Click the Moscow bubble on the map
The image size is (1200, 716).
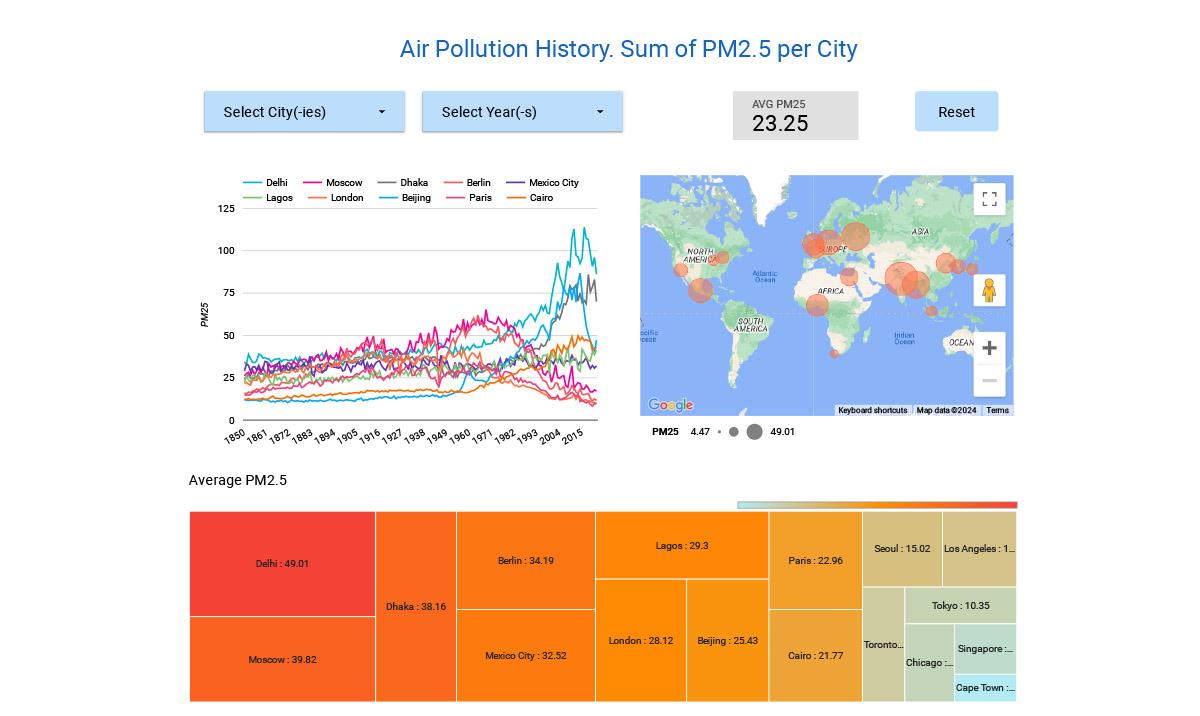click(x=855, y=237)
